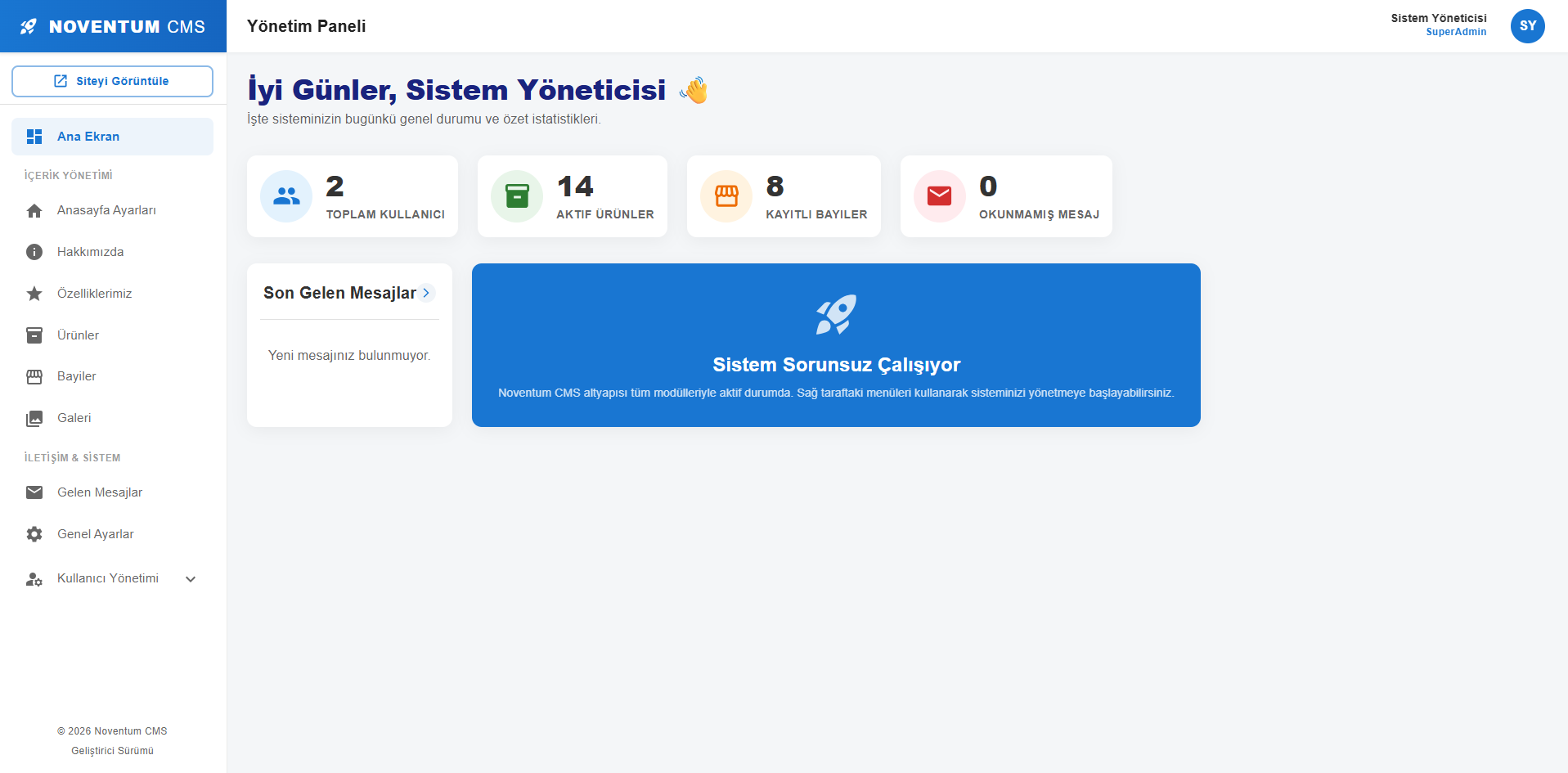
Task: Click the home icon beside Anasayfa Ayarları
Action: (x=34, y=211)
